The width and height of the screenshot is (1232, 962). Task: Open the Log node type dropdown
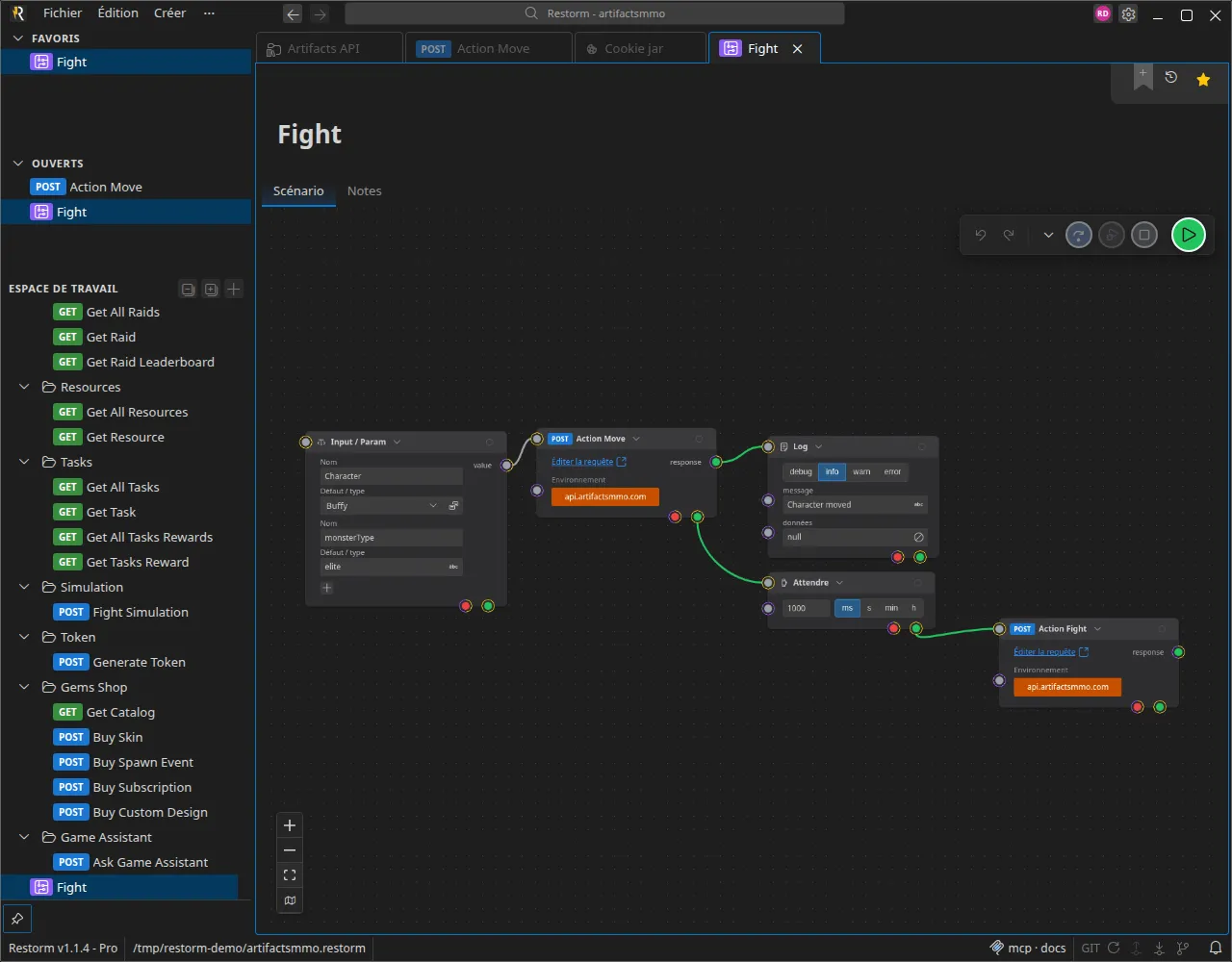[x=818, y=447]
